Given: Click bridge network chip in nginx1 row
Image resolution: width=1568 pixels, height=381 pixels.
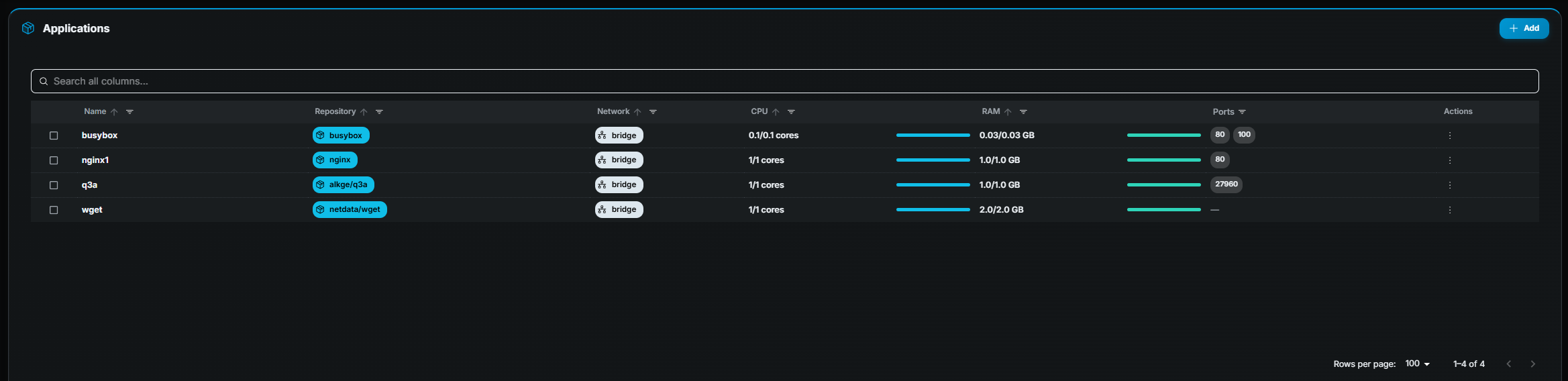Looking at the screenshot, I should tap(619, 160).
